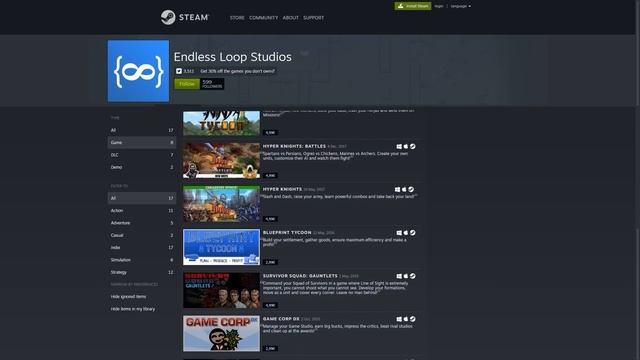Filter by Action genre

pos(142,211)
